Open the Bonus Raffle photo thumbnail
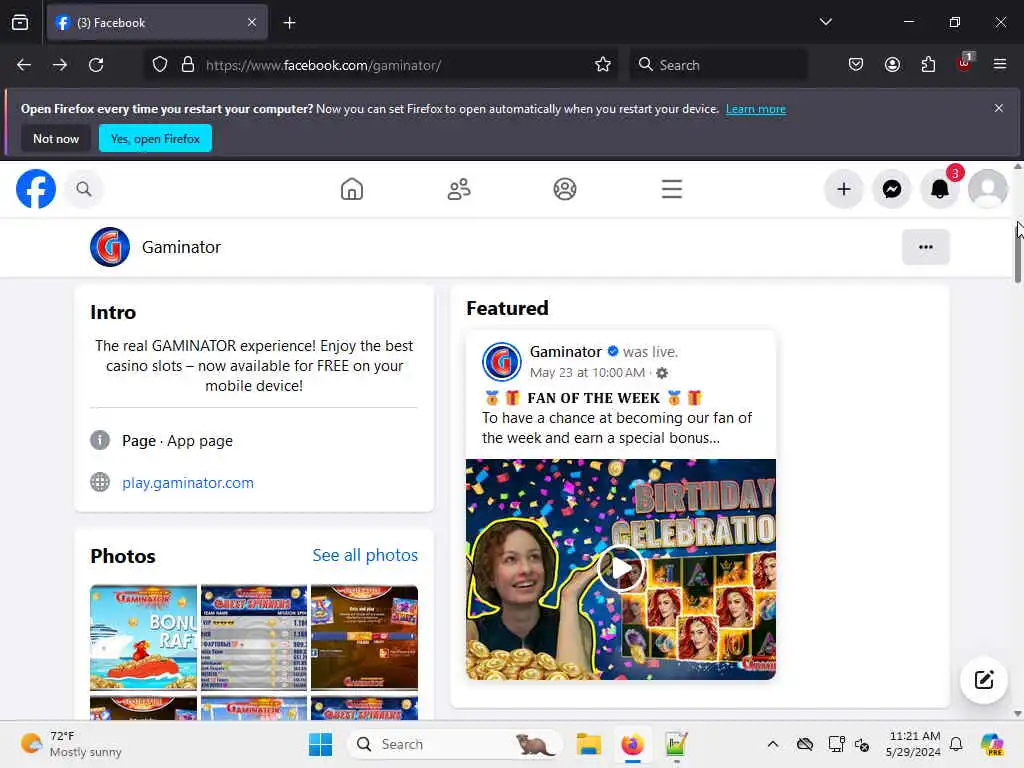Image resolution: width=1024 pixels, height=768 pixels. [144, 637]
